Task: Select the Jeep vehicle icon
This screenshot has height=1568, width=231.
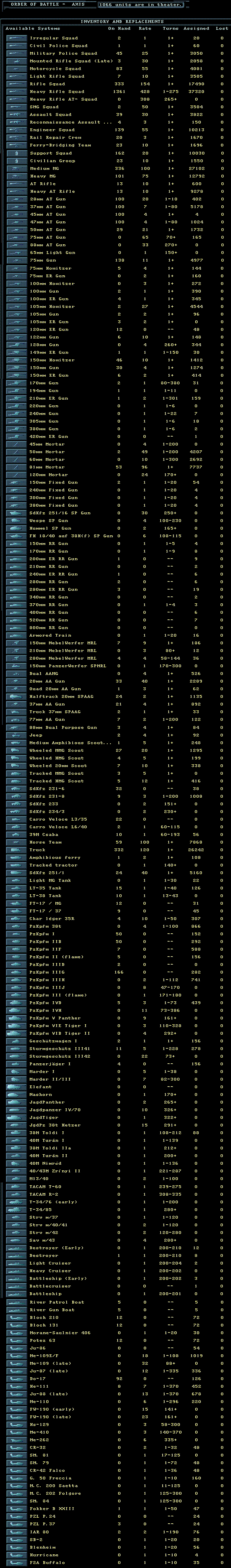Action: [x=16, y=735]
